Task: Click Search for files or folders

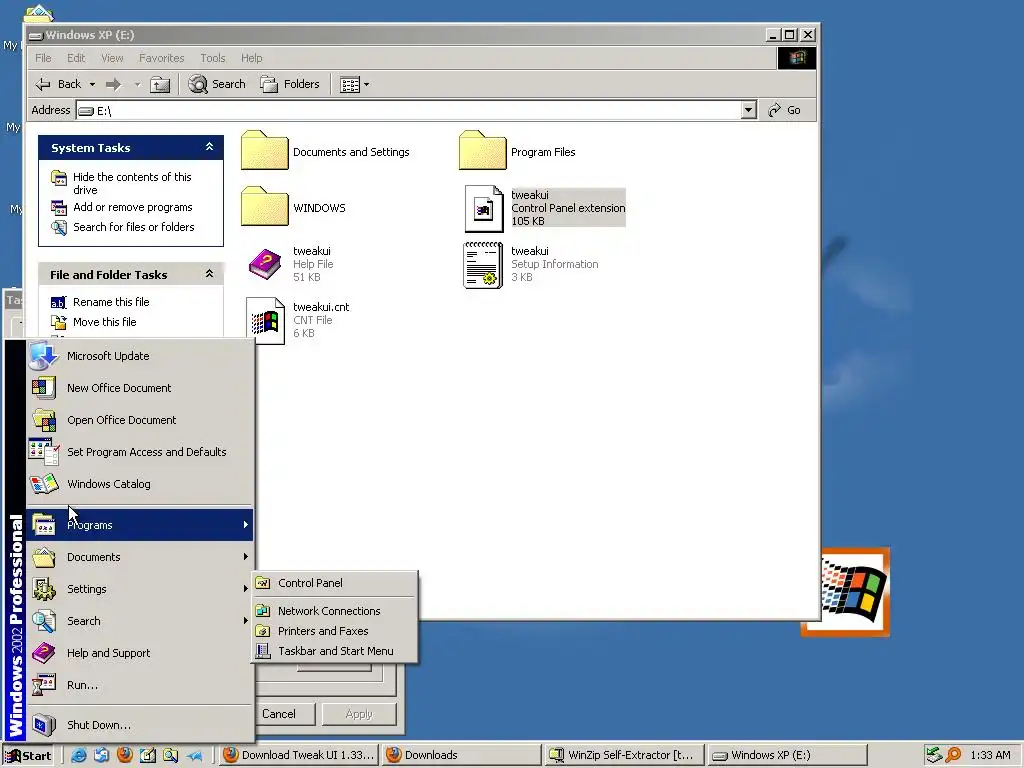Action: click(134, 227)
